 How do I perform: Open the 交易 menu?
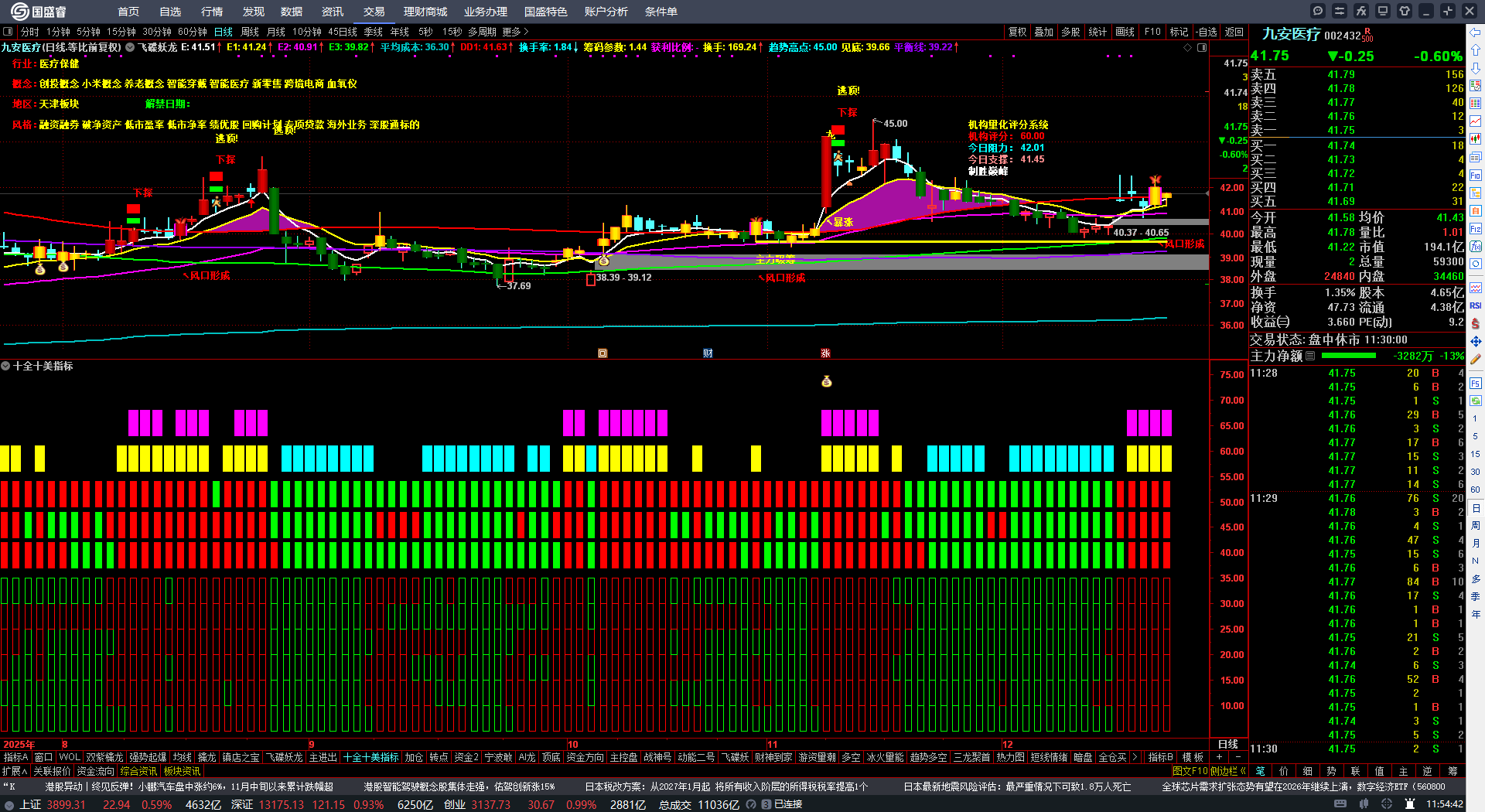[374, 12]
